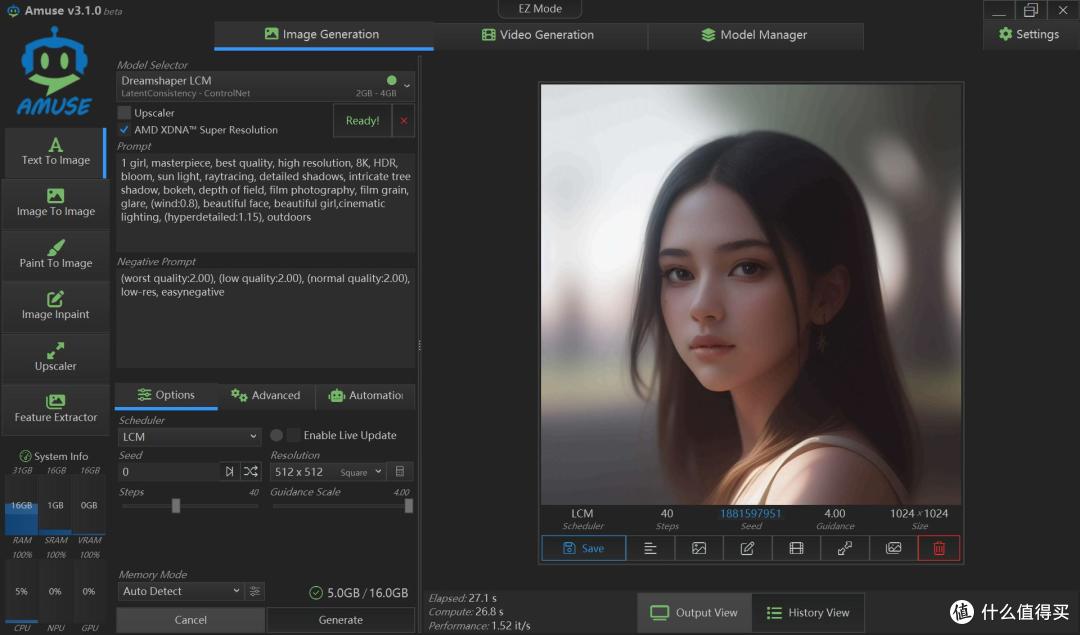
Task: Open the Auto Detect memory mode dropdown
Action: coord(181,591)
